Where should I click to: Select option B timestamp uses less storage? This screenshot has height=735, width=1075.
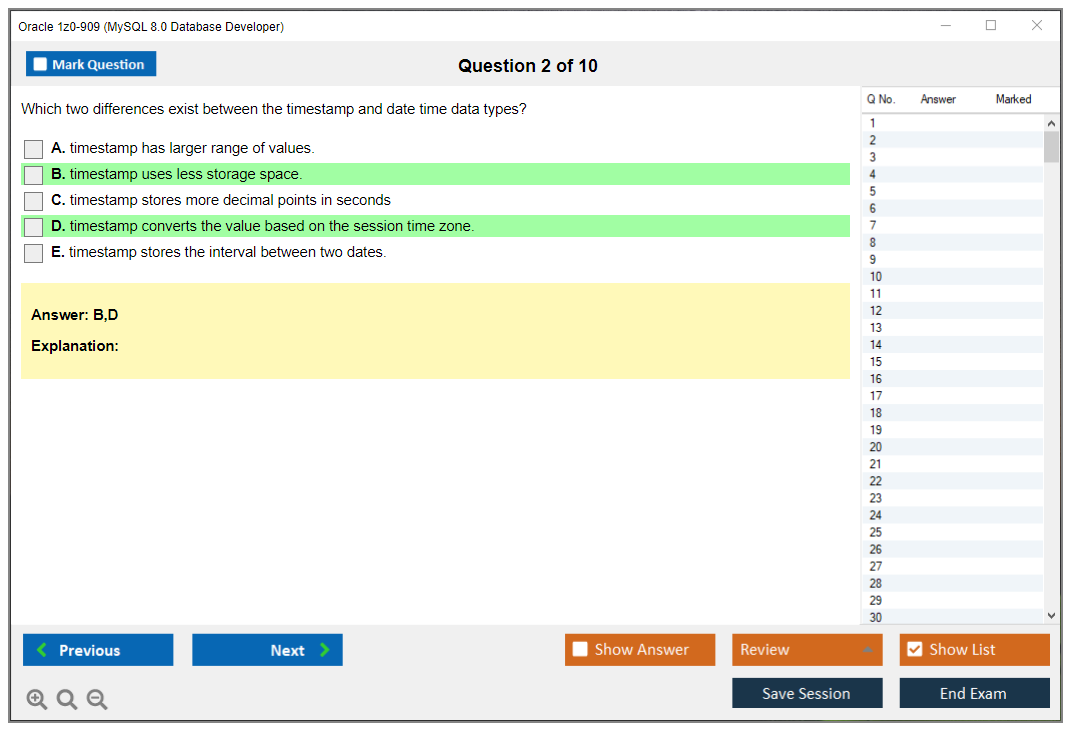(34, 175)
